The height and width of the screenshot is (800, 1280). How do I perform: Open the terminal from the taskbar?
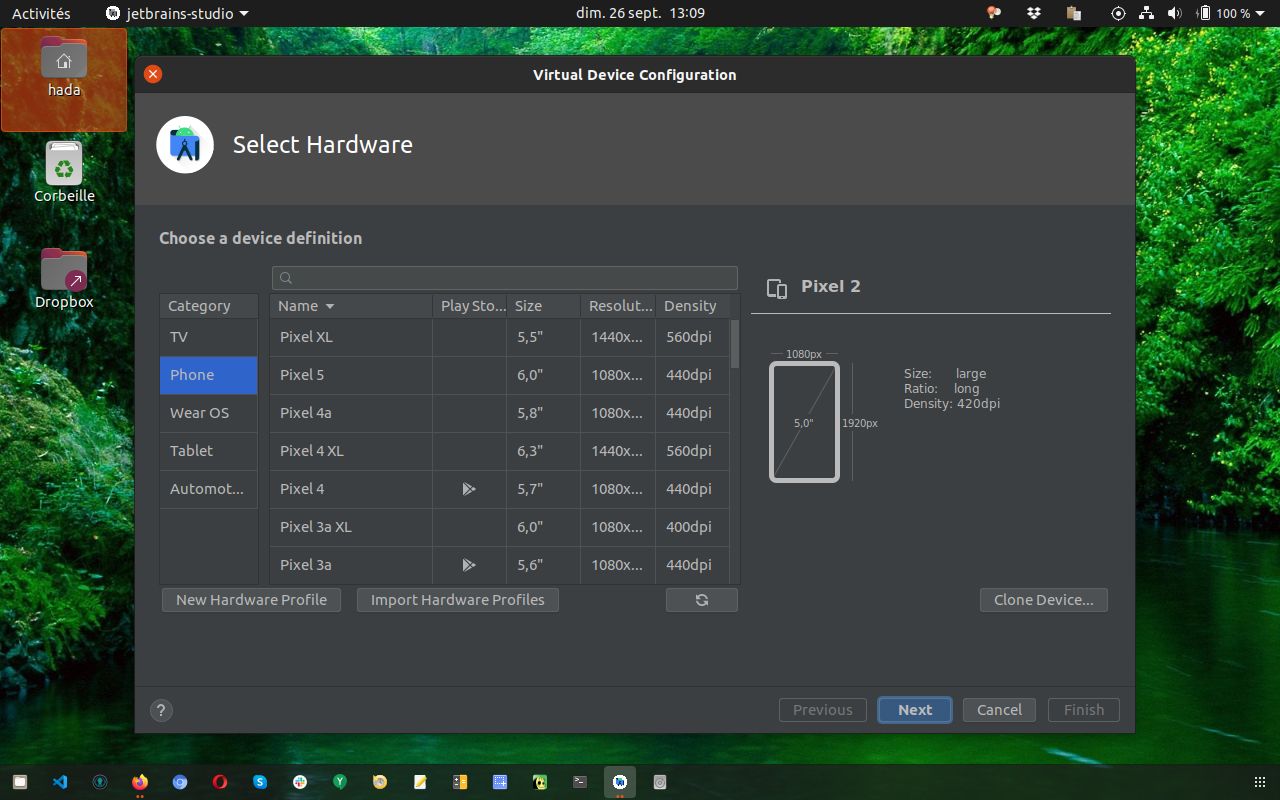point(580,782)
